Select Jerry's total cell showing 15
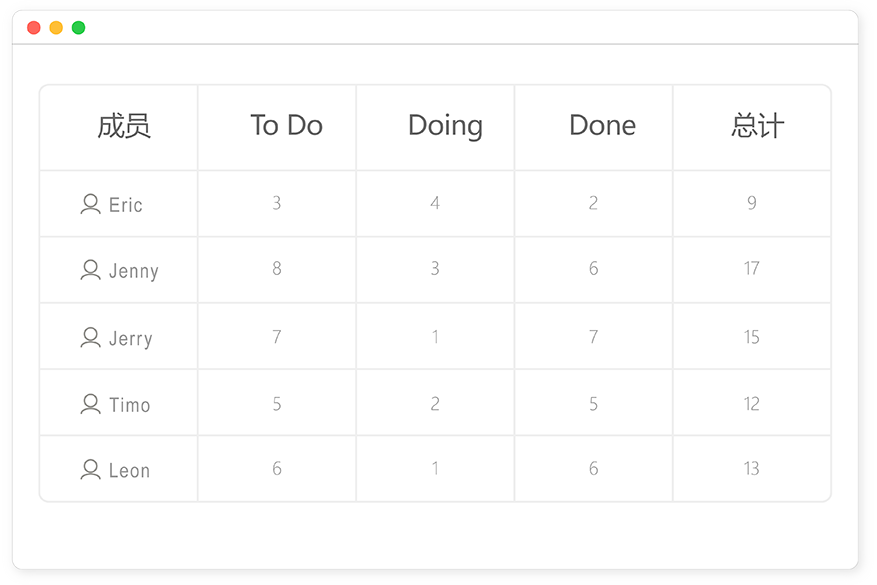Screen dimensions: 877x585 coord(752,336)
